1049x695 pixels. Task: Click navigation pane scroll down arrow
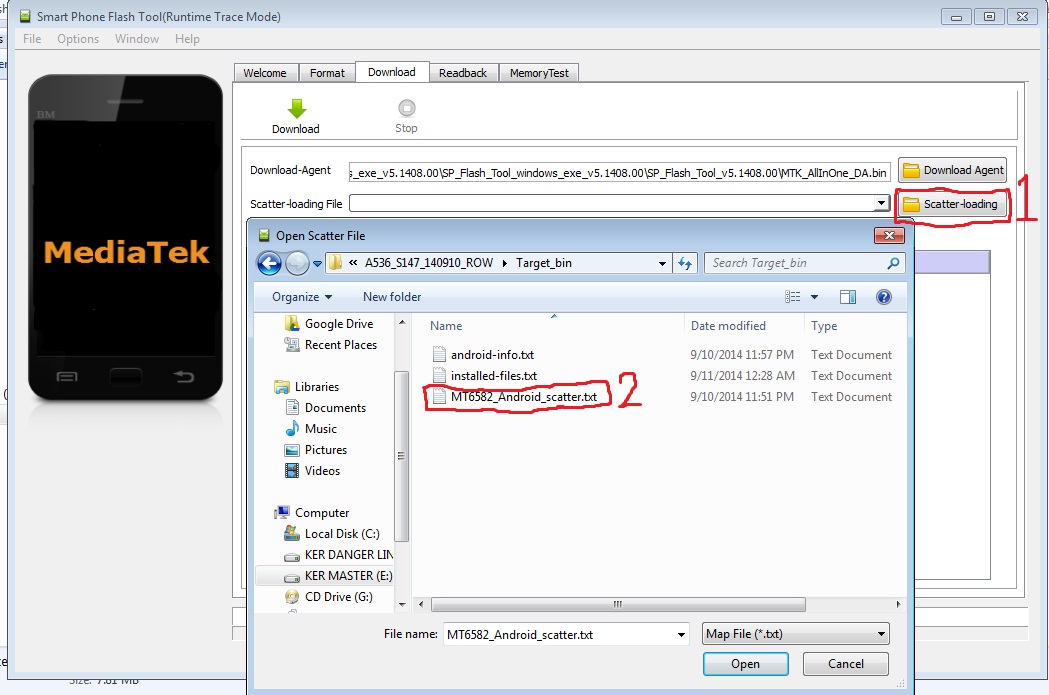(x=402, y=605)
